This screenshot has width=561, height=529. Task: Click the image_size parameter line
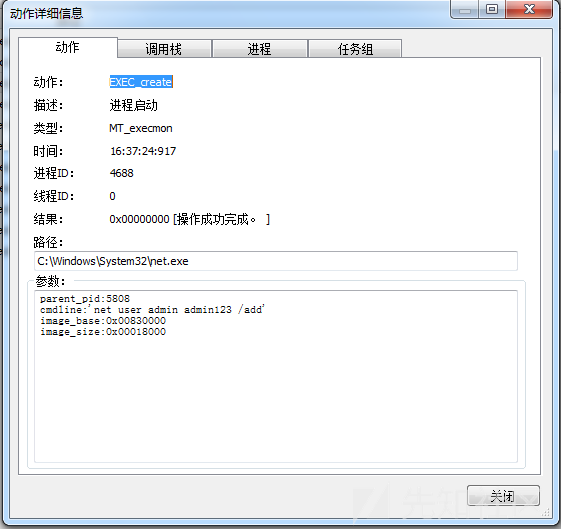pyautogui.click(x=103, y=332)
